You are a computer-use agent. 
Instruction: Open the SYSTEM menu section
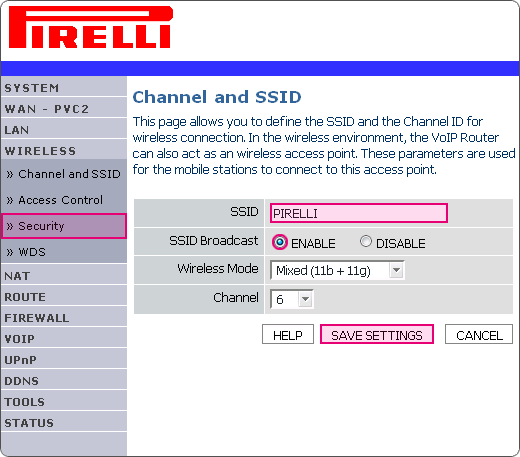[x=64, y=88]
